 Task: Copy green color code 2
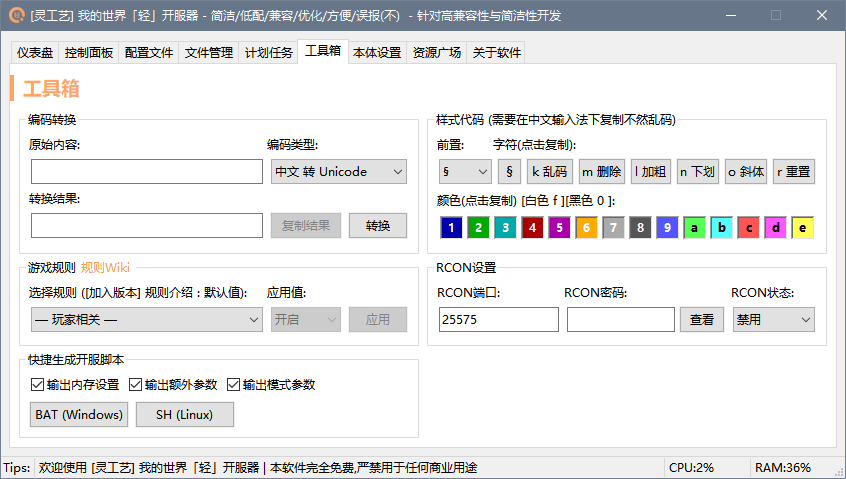[x=478, y=228]
